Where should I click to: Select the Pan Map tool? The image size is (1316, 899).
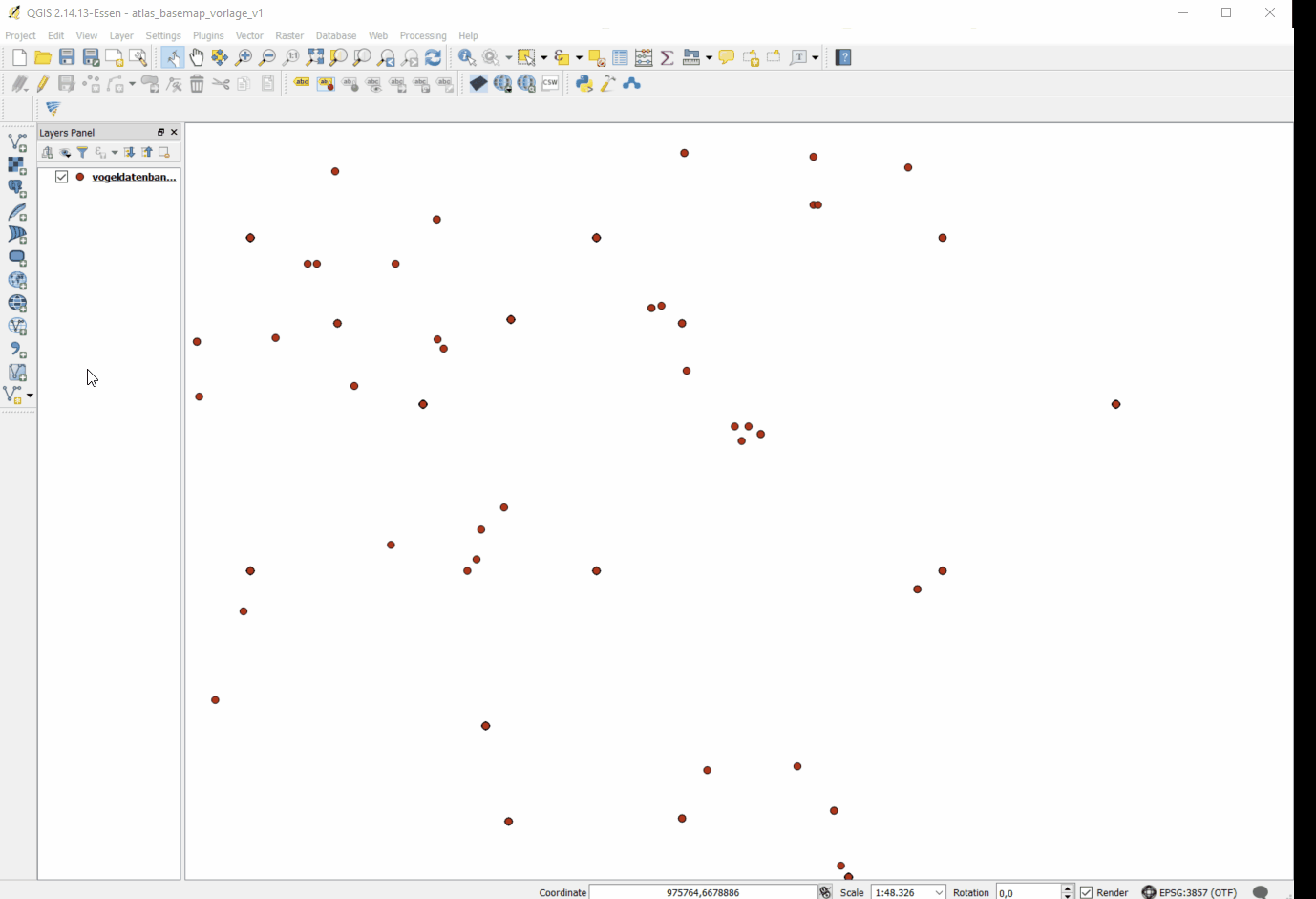tap(197, 57)
